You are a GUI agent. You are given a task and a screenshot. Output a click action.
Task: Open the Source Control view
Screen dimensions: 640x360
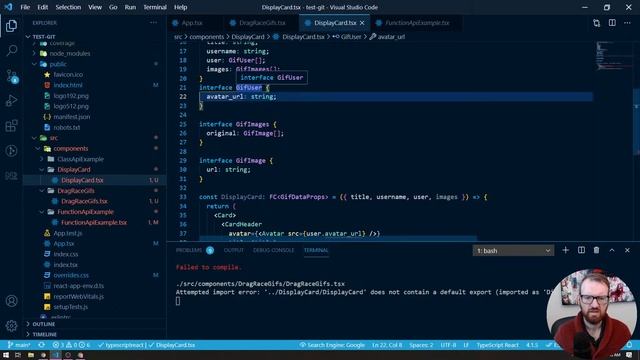click(x=11, y=76)
